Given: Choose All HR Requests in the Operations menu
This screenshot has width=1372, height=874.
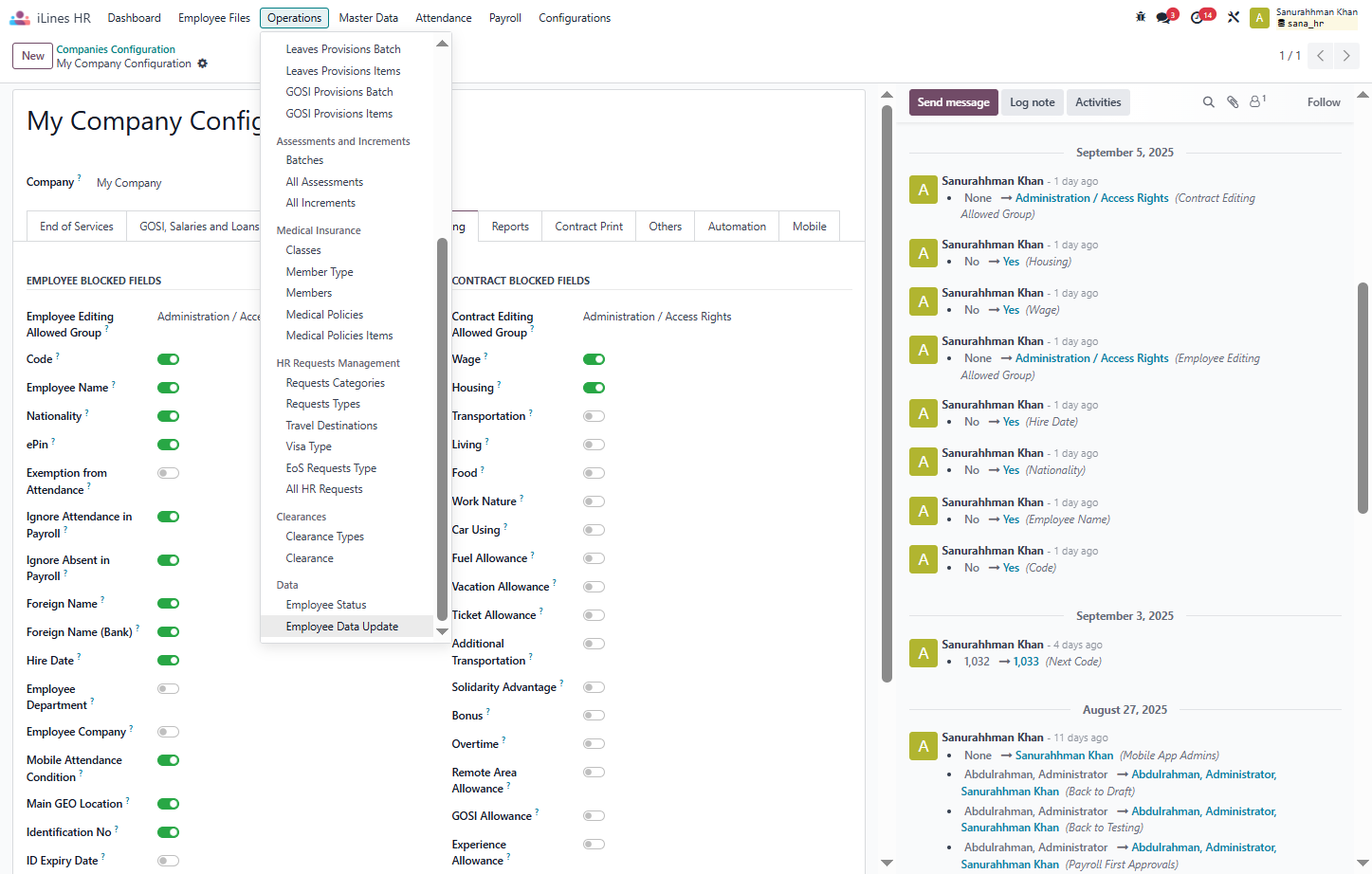Looking at the screenshot, I should pos(324,489).
